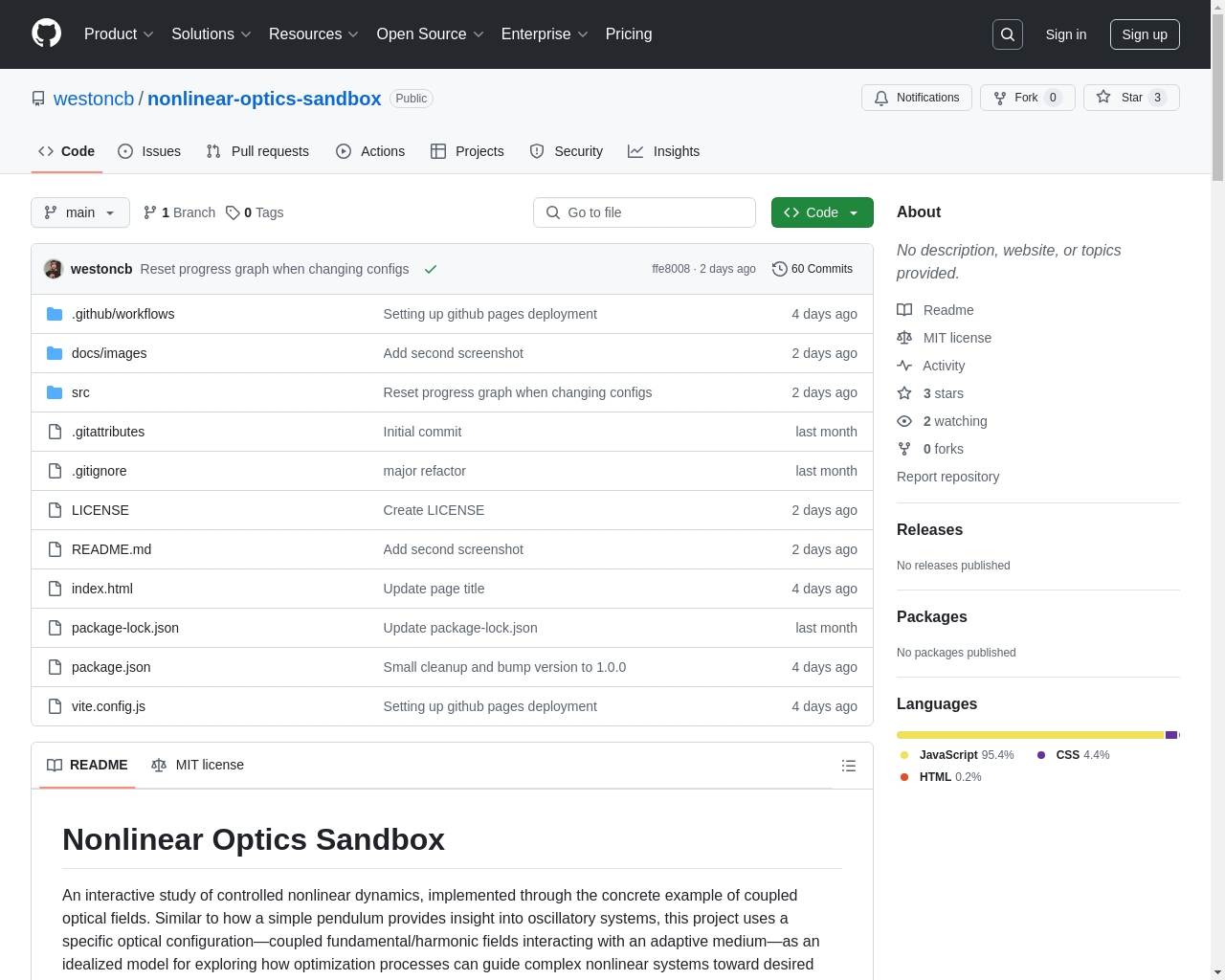
Task: Click the GitHub logo icon
Action: (x=47, y=33)
